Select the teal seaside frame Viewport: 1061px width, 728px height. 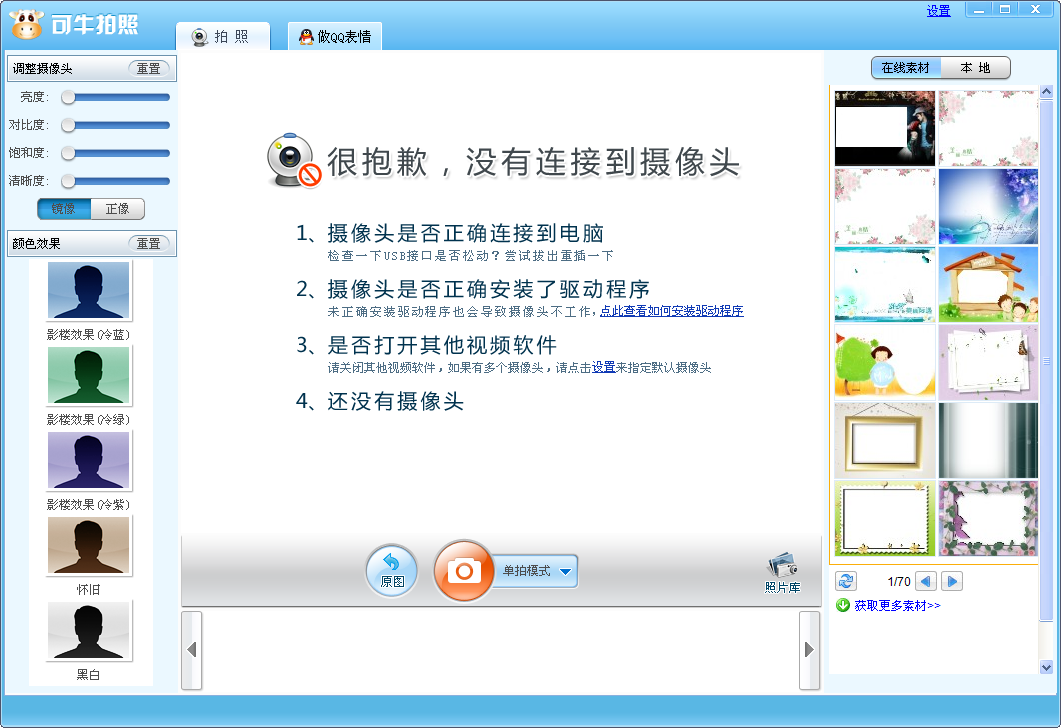pos(884,284)
